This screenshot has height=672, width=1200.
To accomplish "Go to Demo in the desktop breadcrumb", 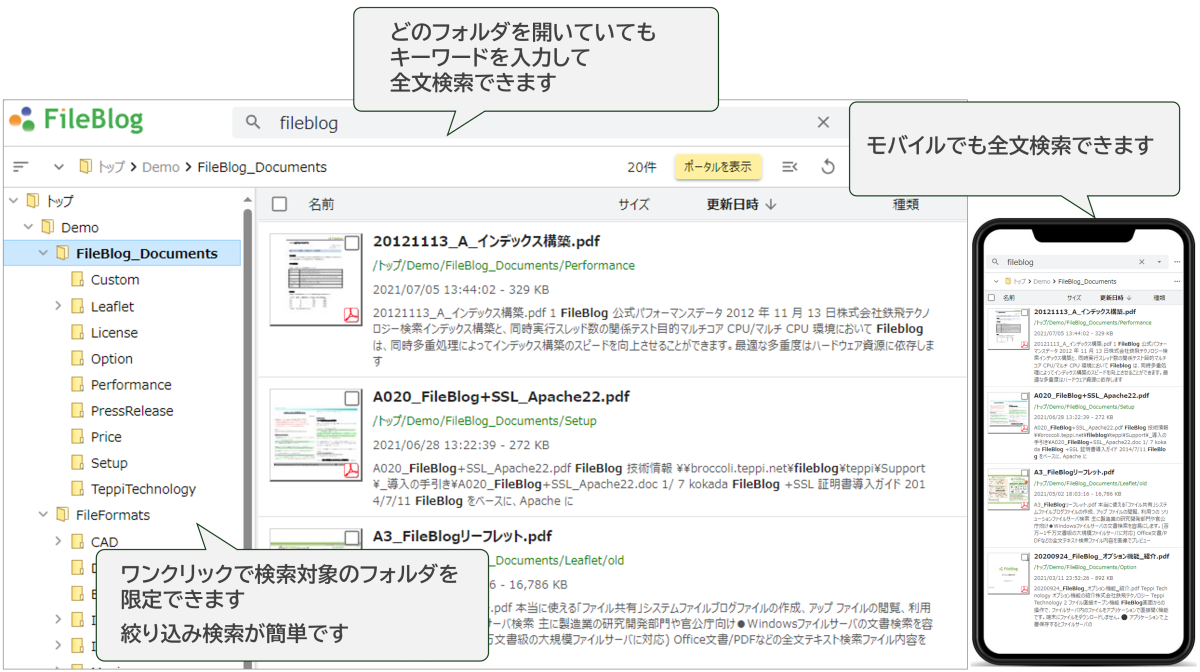I will 161,167.
